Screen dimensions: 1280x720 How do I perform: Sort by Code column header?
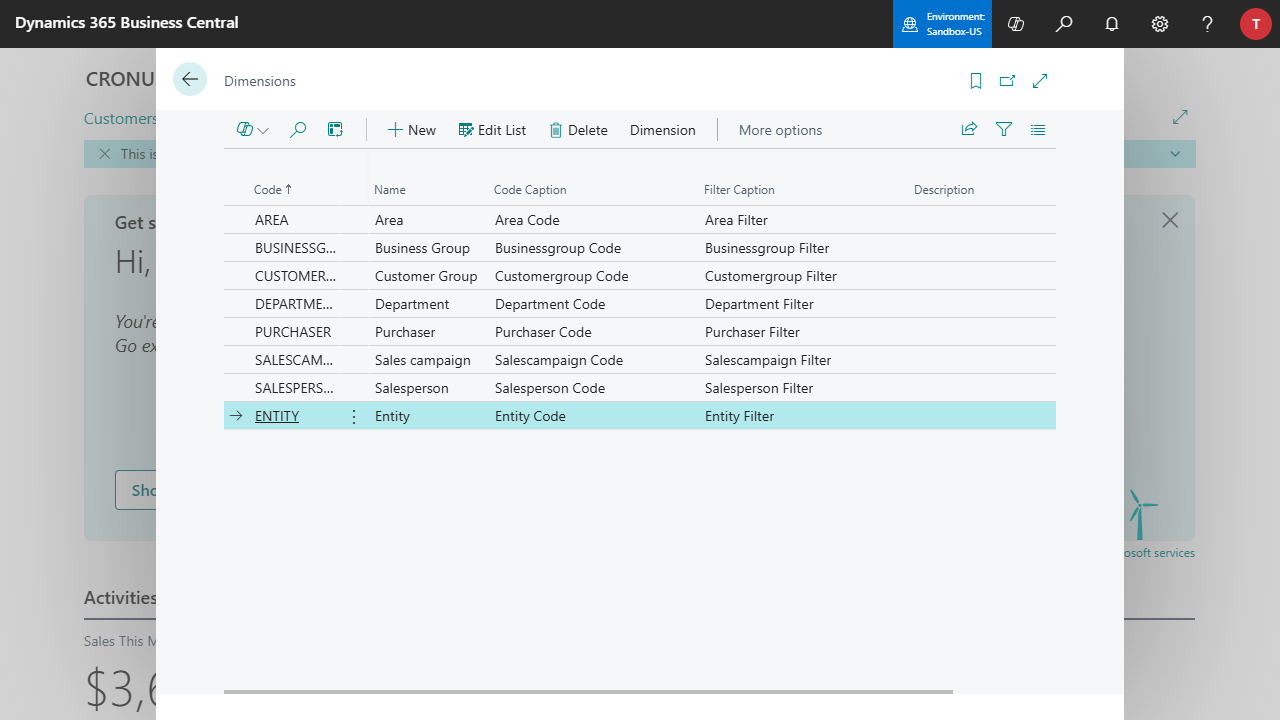tap(273, 190)
